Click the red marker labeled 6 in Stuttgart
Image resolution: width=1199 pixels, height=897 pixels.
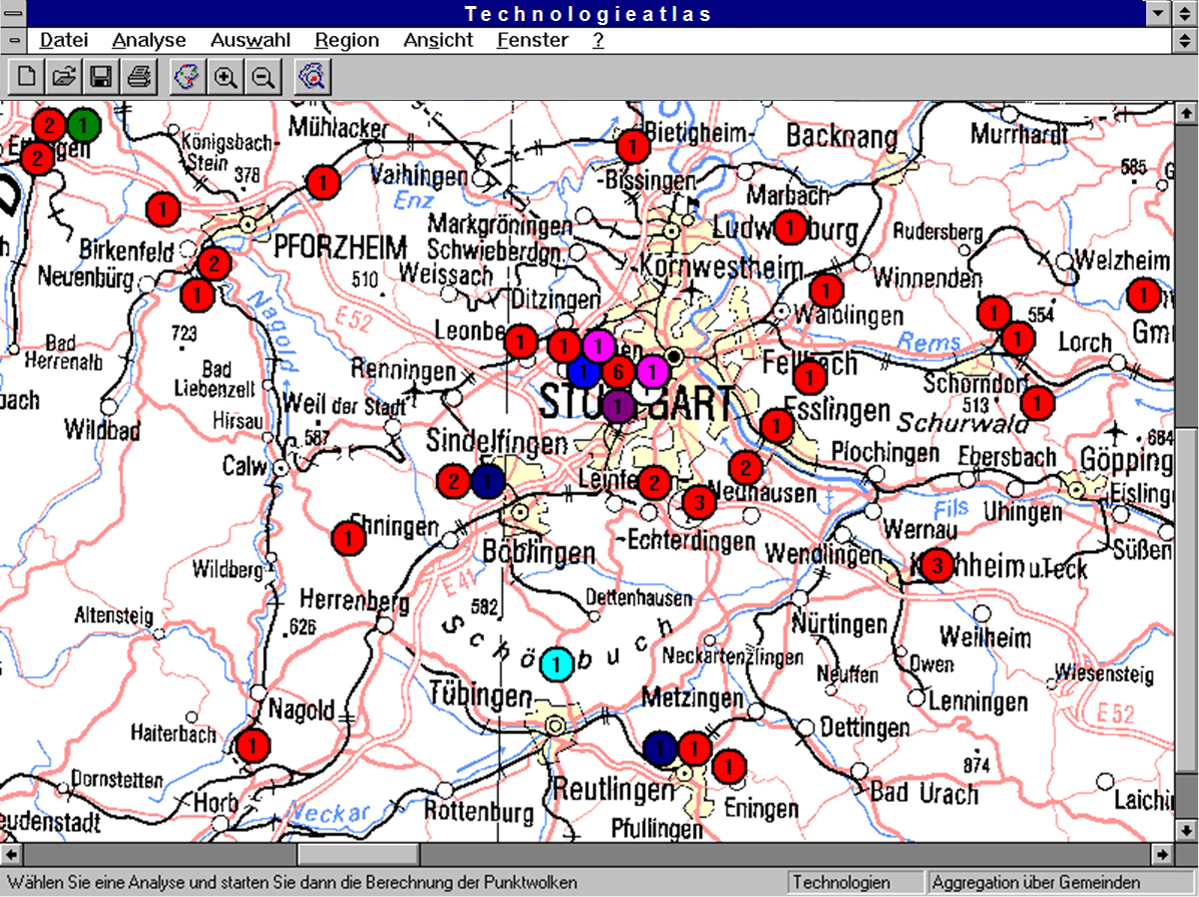pos(618,372)
